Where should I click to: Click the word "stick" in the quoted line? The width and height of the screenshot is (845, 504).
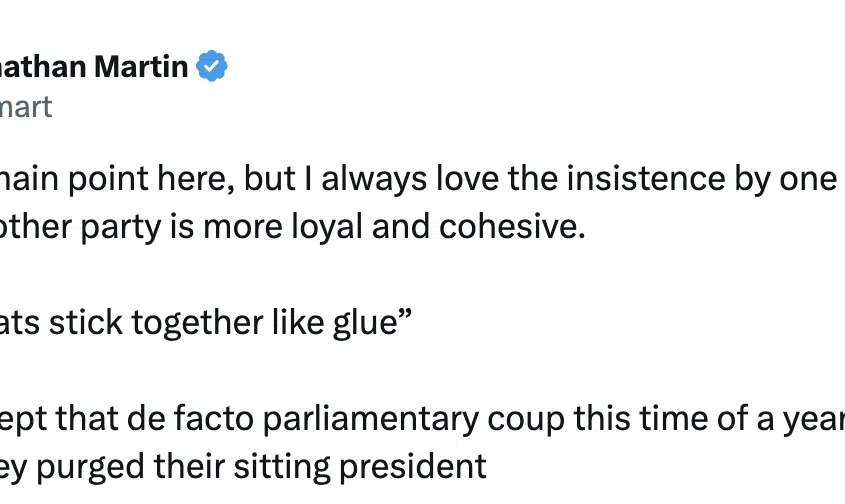pos(86,323)
